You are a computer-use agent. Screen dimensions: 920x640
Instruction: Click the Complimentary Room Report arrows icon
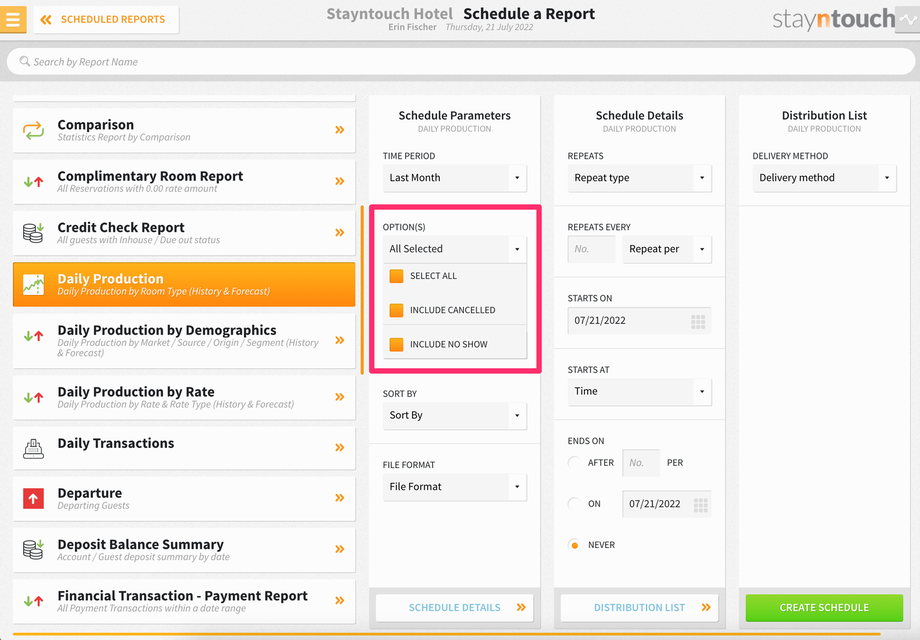click(33, 182)
